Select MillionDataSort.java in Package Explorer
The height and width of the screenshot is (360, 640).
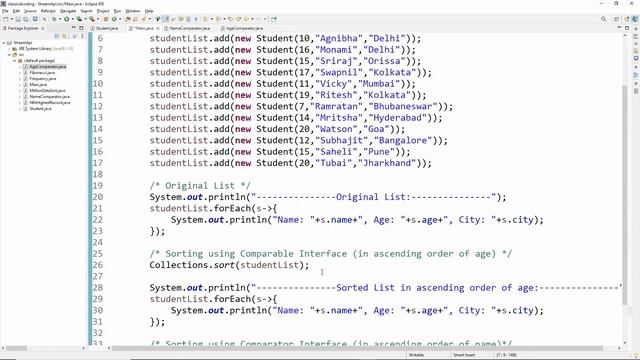[x=47, y=91]
